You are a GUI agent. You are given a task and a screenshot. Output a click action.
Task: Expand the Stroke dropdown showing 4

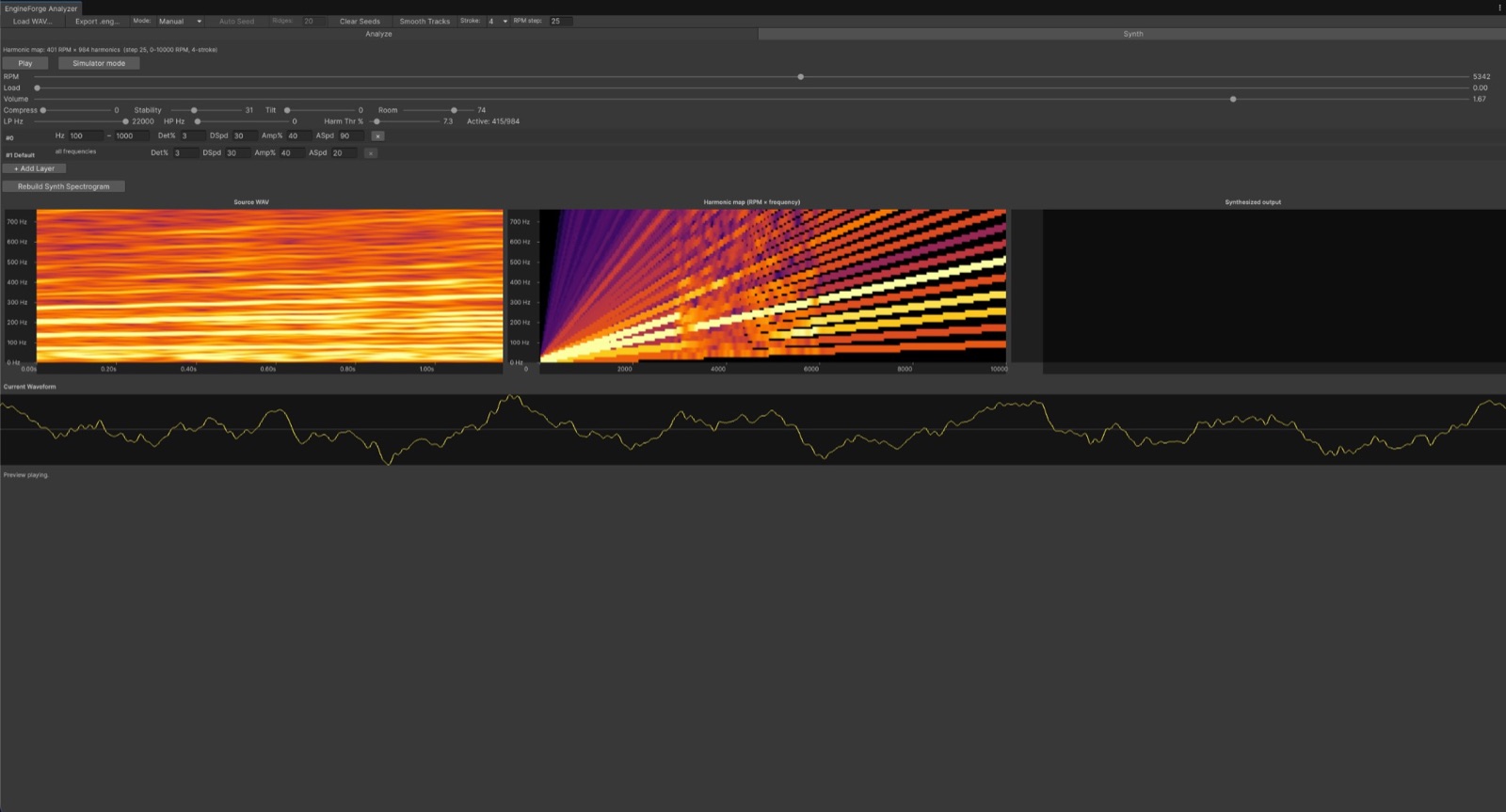498,21
